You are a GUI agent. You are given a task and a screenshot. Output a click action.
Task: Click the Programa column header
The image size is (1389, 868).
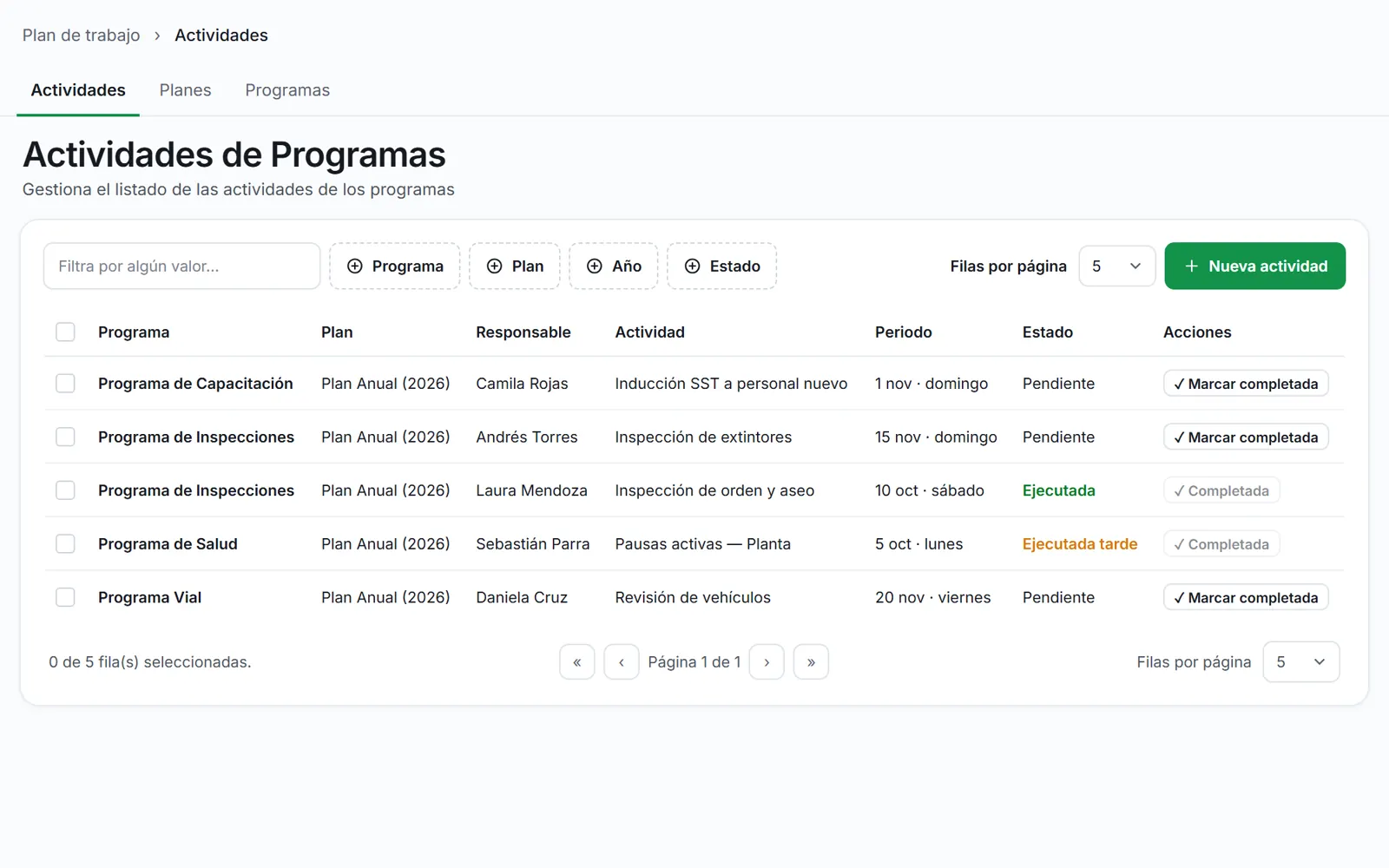134,332
